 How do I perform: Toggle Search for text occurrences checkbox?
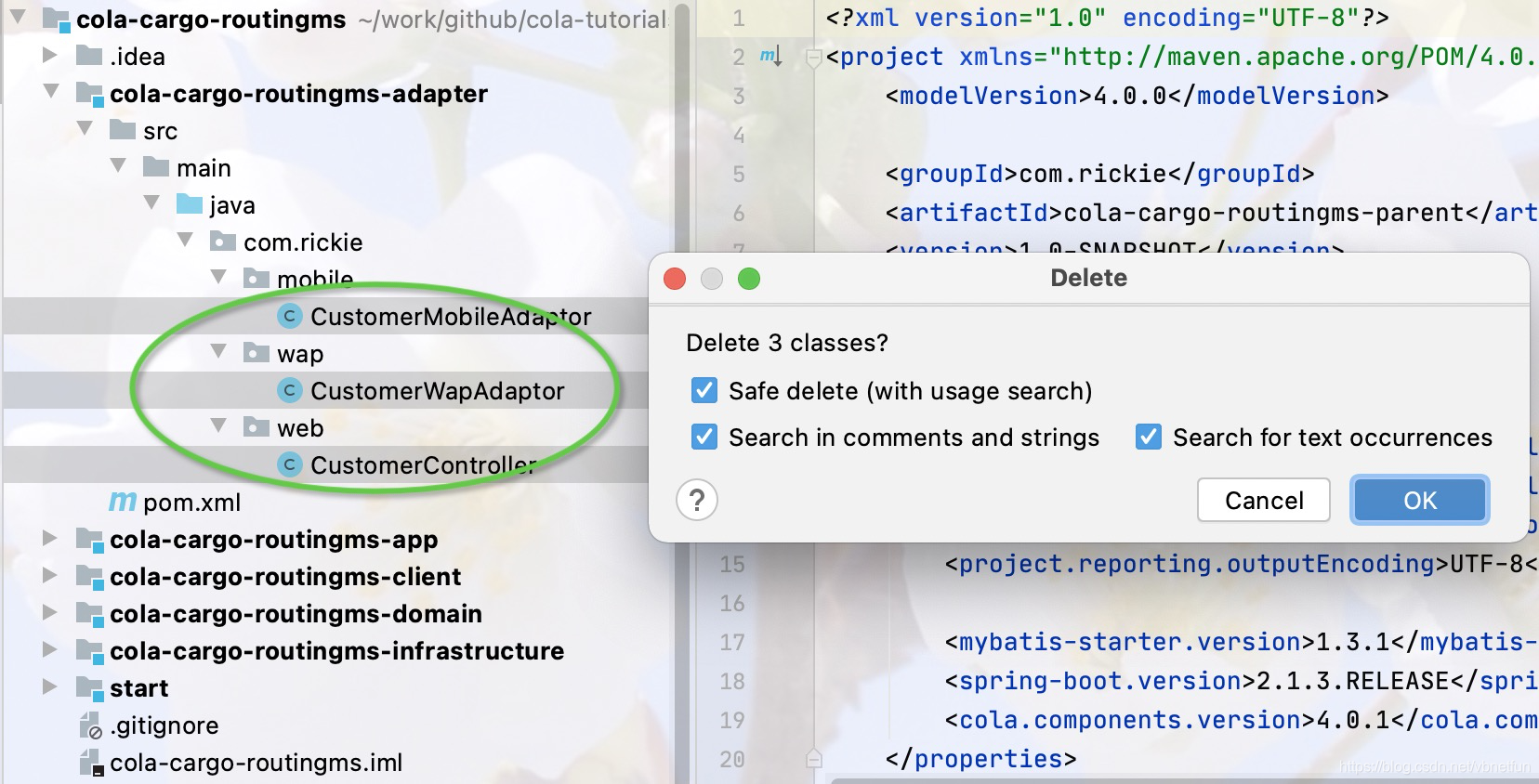(1149, 437)
